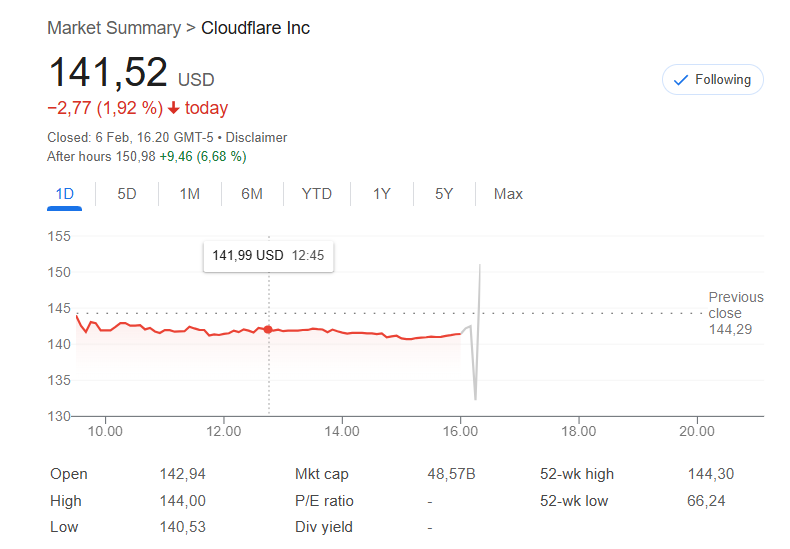Select the 1D time range tab
Image resolution: width=790 pixels, height=549 pixels.
tap(64, 194)
